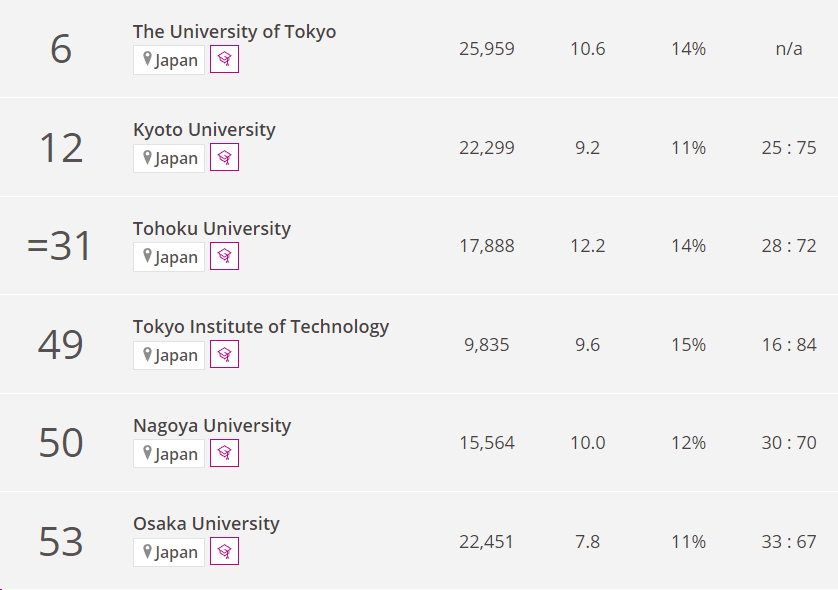The height and width of the screenshot is (590, 838).
Task: Open Tokyo Institute of Technology link
Action: 261,327
